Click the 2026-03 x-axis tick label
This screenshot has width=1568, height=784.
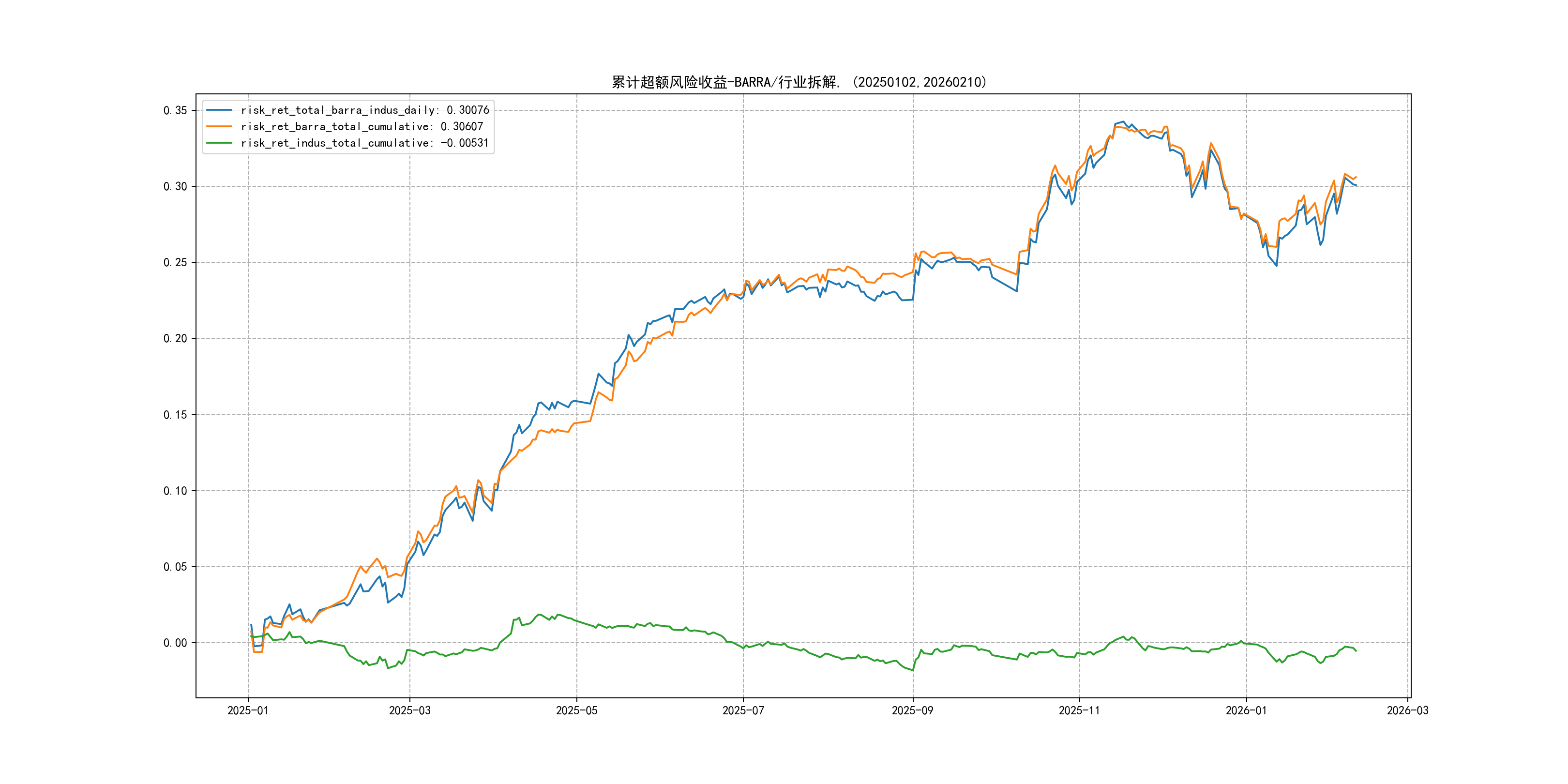coord(1407,710)
